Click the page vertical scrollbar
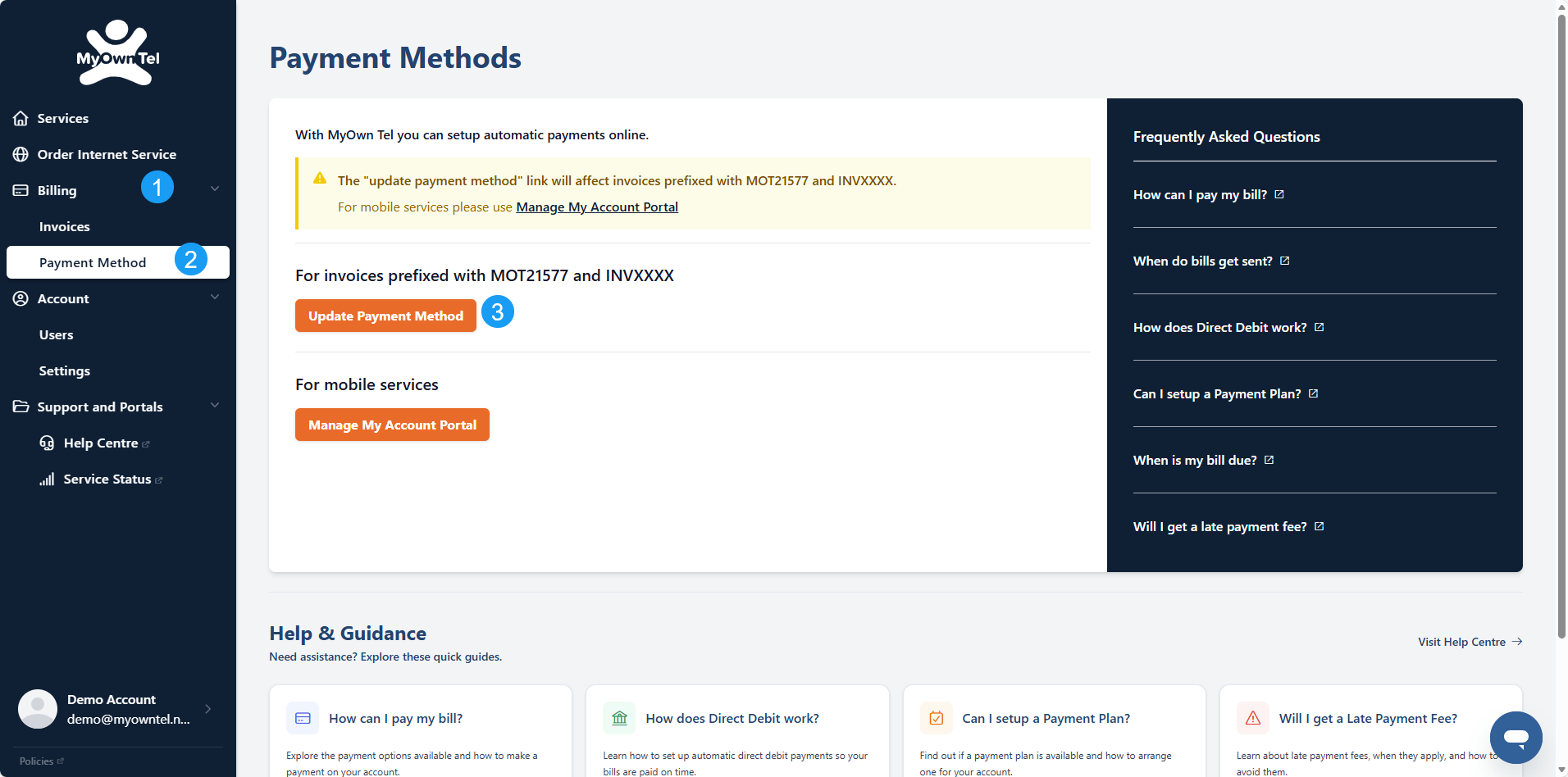The width and height of the screenshot is (1568, 777). [x=1561, y=328]
